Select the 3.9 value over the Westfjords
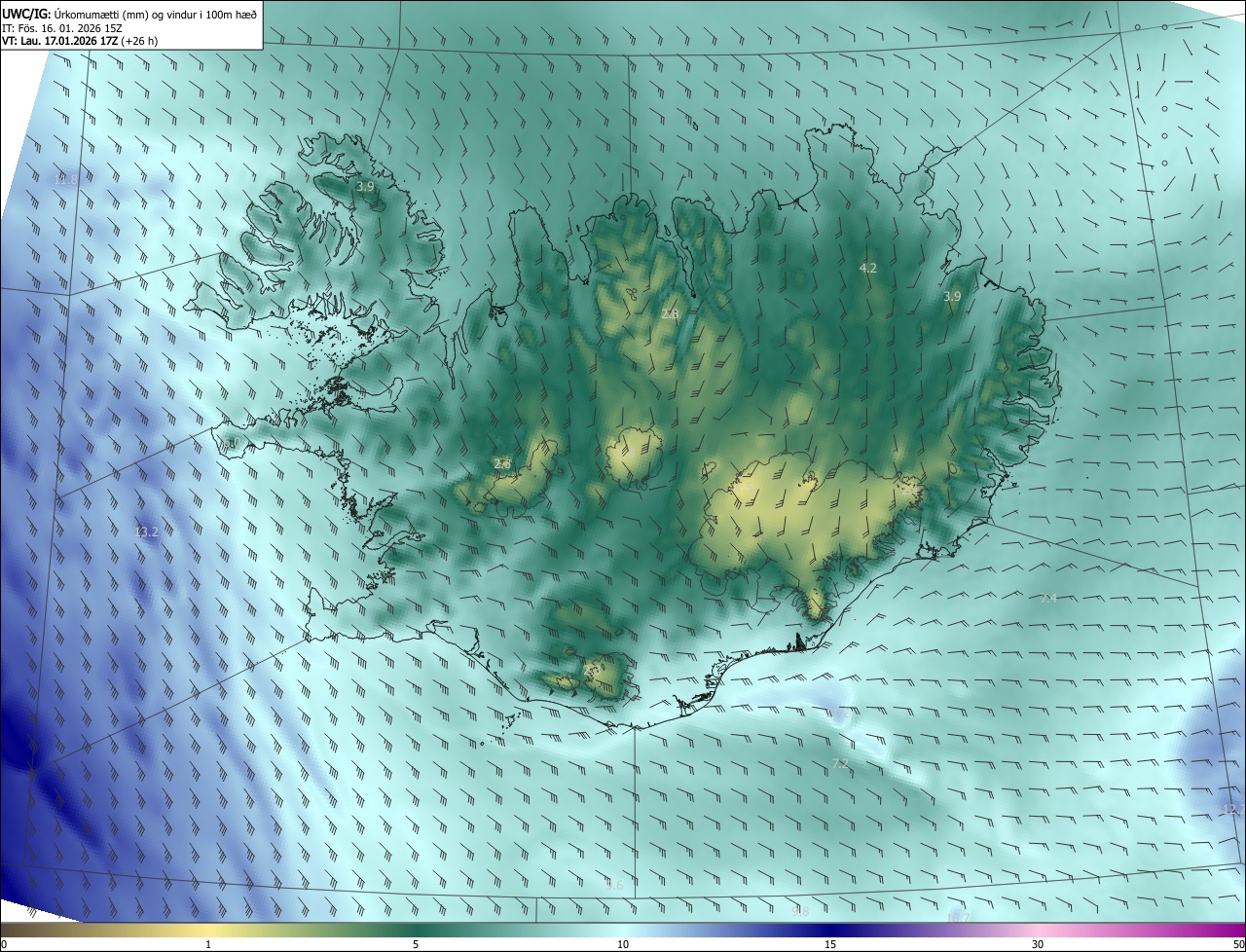The height and width of the screenshot is (952, 1246). (x=364, y=186)
